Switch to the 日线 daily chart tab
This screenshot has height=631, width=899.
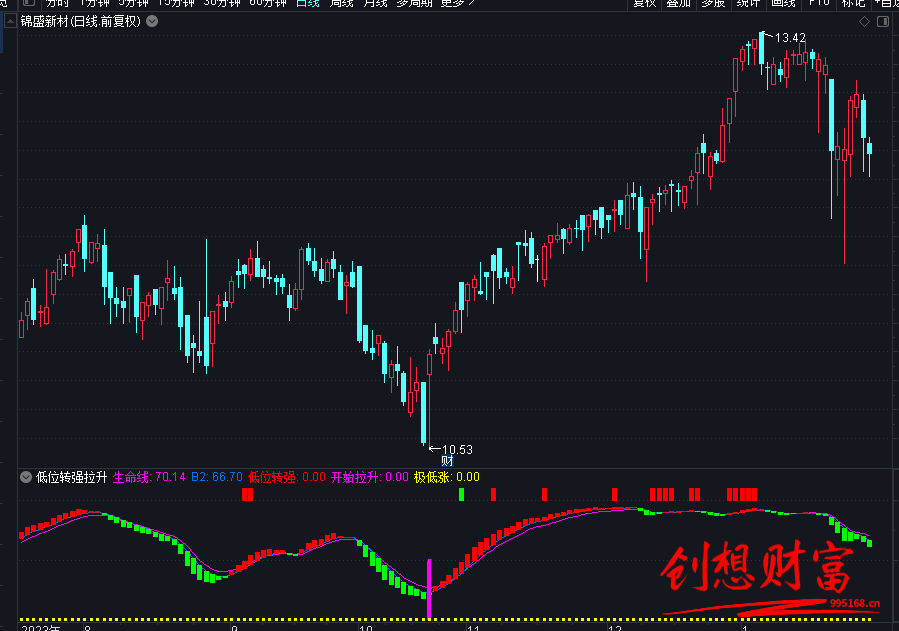(307, 3)
